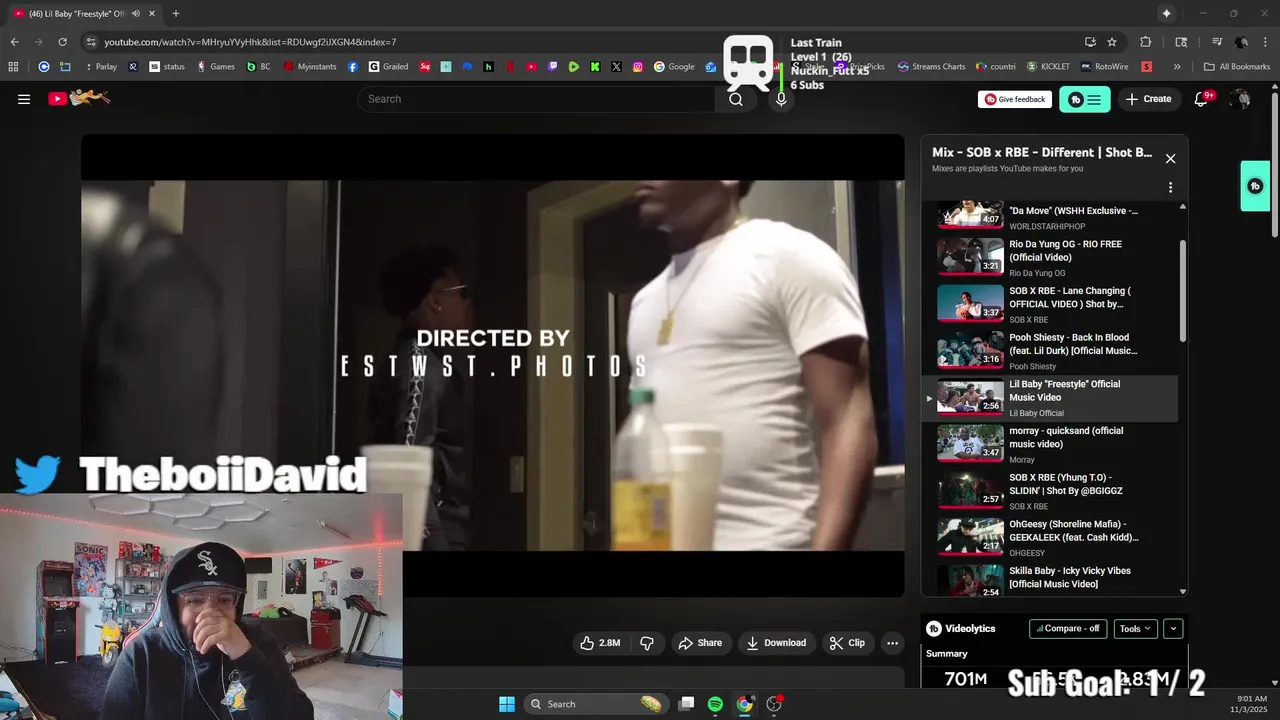1280x720 pixels.
Task: Close the Mix playlist panel
Action: (1170, 158)
